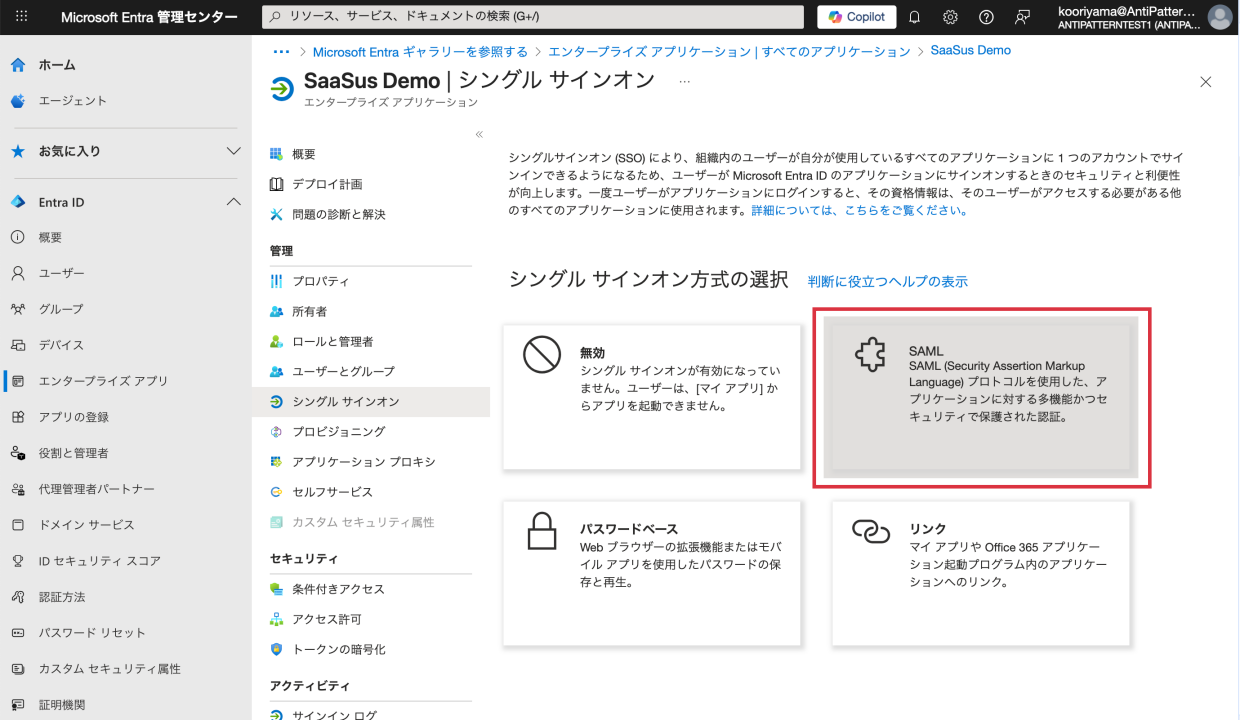Click the user account avatar
This screenshot has width=1240, height=720.
click(1220, 17)
